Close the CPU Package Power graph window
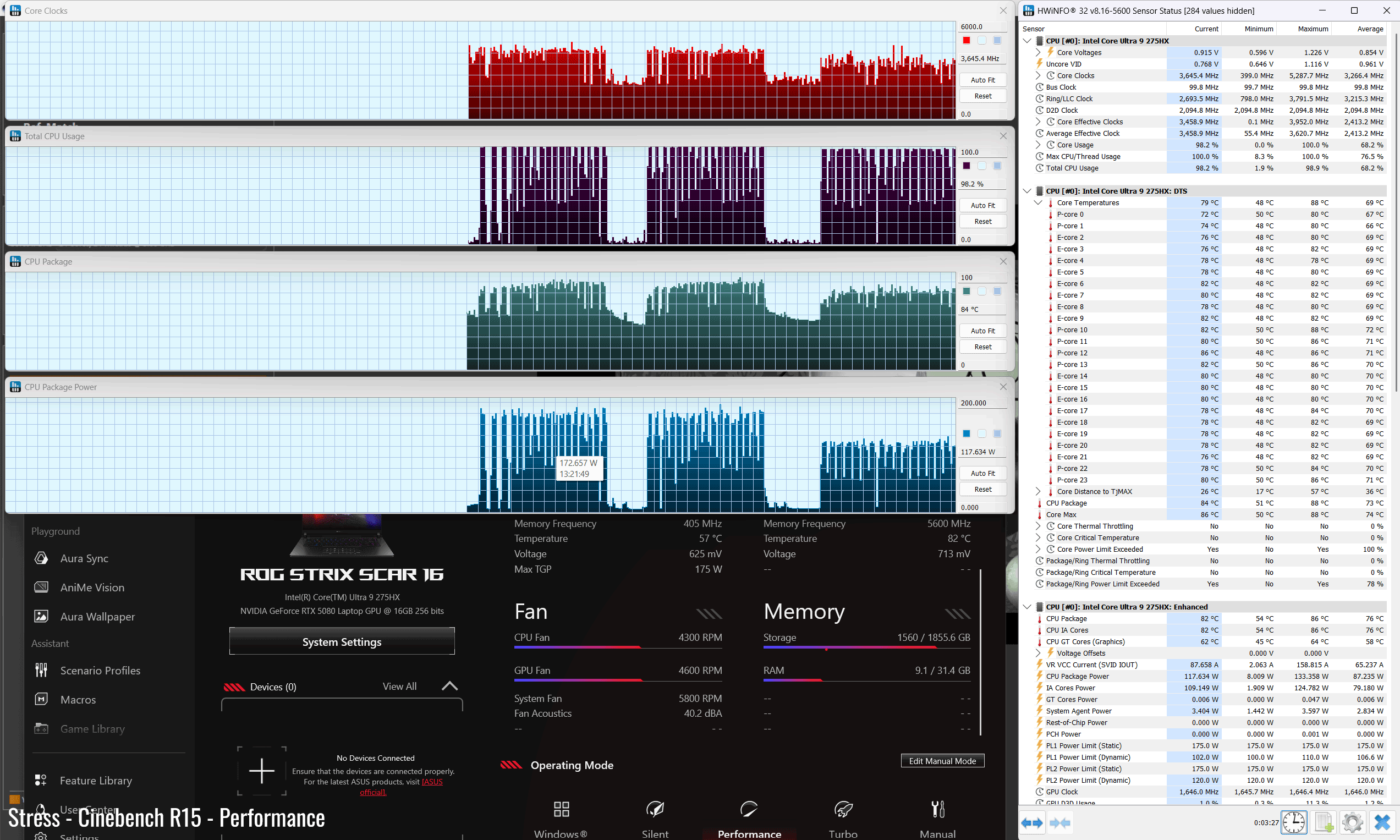Image resolution: width=1400 pixels, height=840 pixels. pos(1003,387)
